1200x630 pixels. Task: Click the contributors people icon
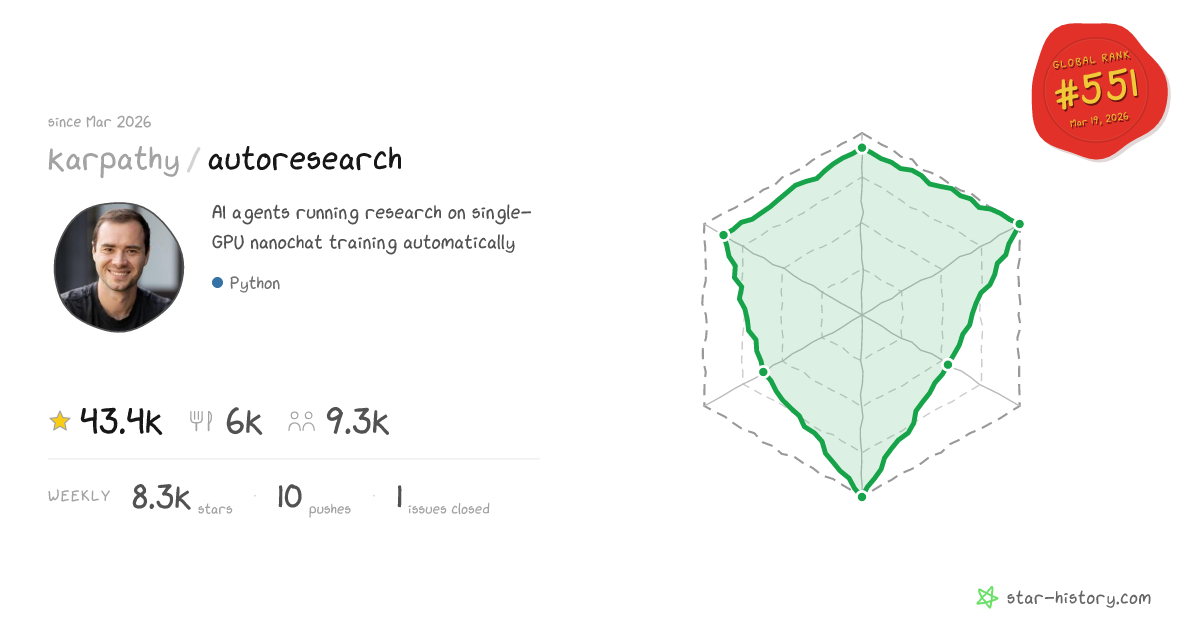[x=301, y=422]
